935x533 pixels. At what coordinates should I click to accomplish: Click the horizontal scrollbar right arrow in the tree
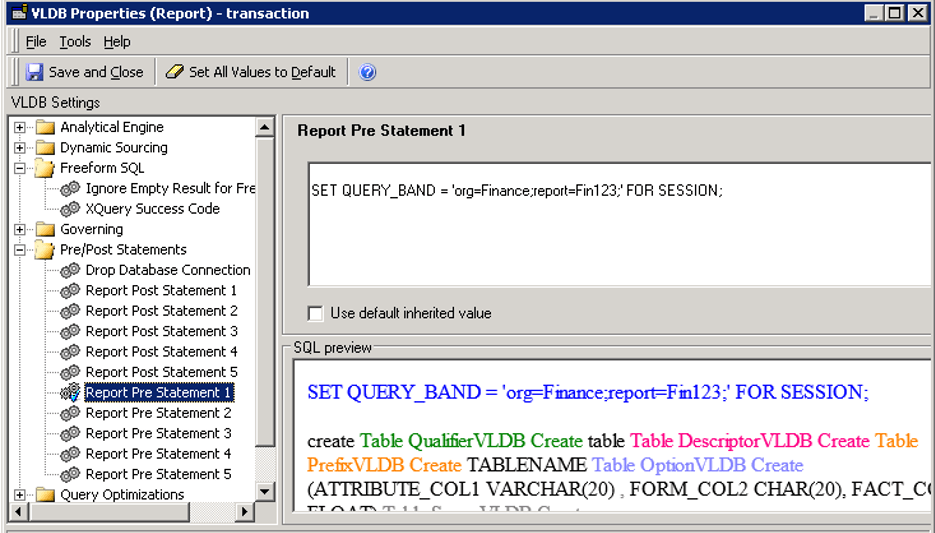[243, 512]
